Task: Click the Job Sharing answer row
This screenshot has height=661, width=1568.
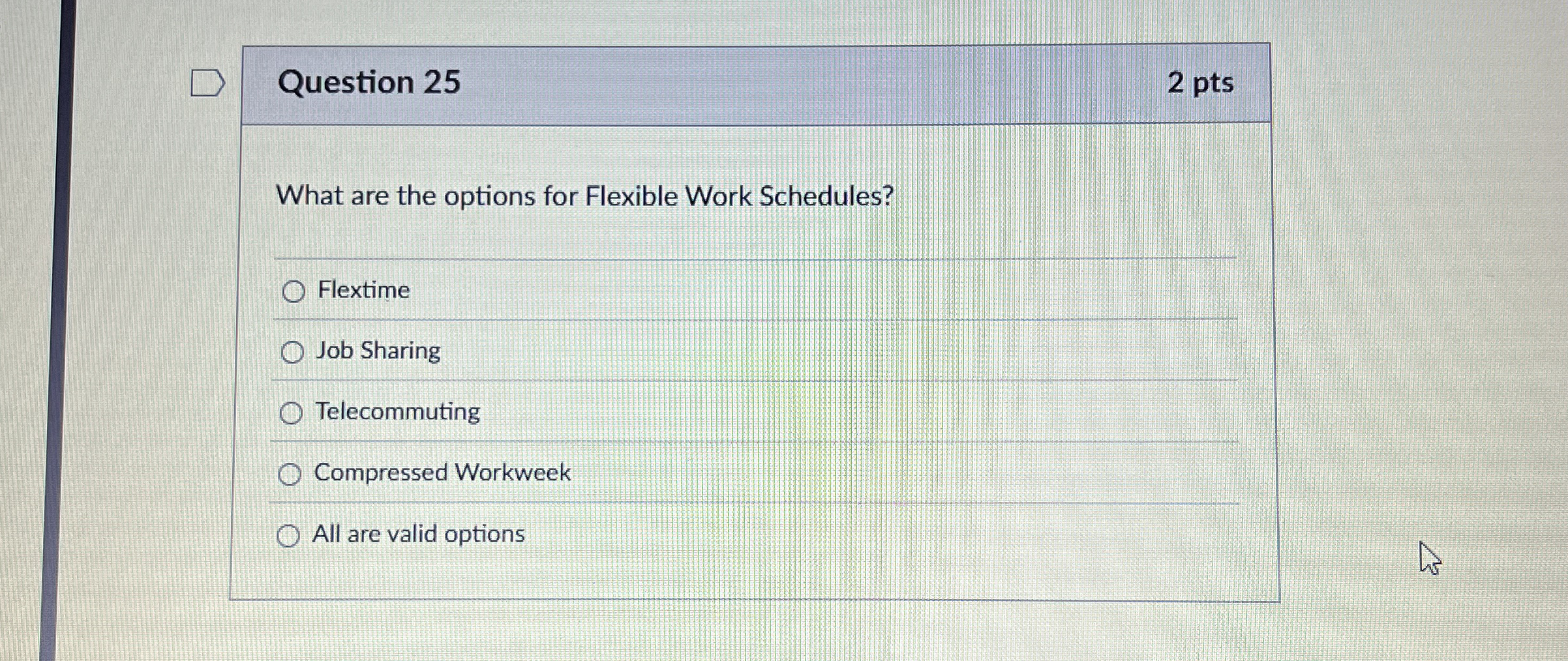Action: (x=378, y=351)
